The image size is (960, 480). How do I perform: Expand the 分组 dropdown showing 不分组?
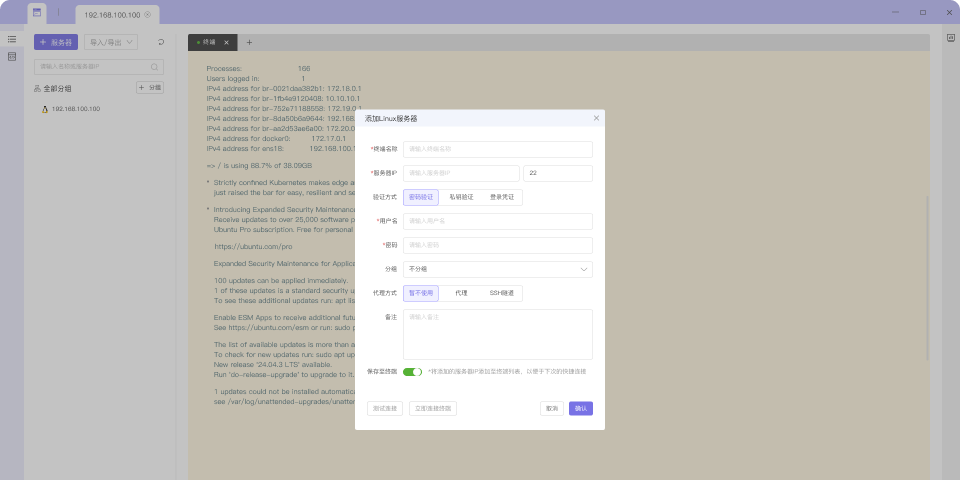tap(497, 269)
